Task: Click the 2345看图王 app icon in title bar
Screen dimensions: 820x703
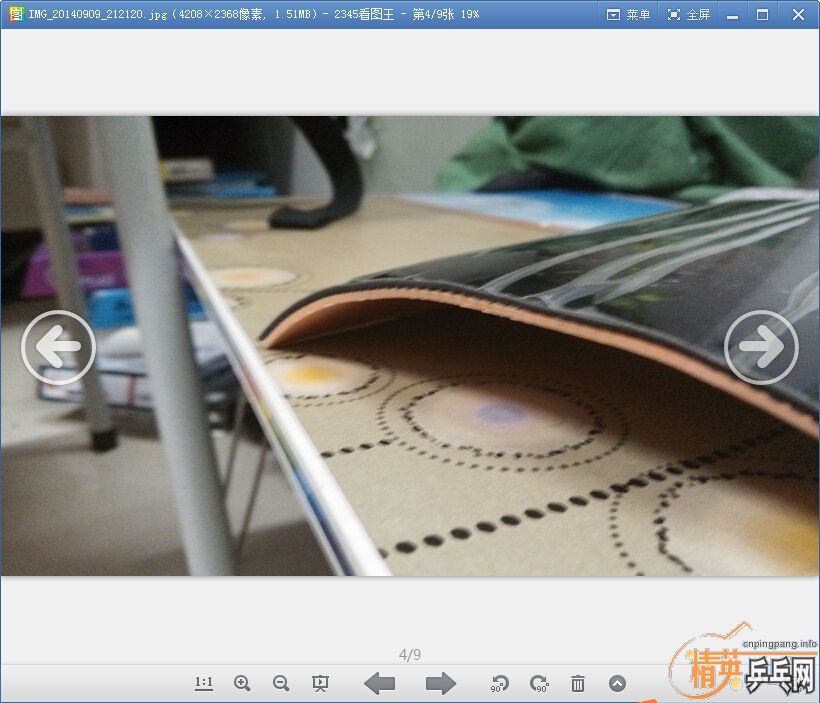Action: [15, 14]
